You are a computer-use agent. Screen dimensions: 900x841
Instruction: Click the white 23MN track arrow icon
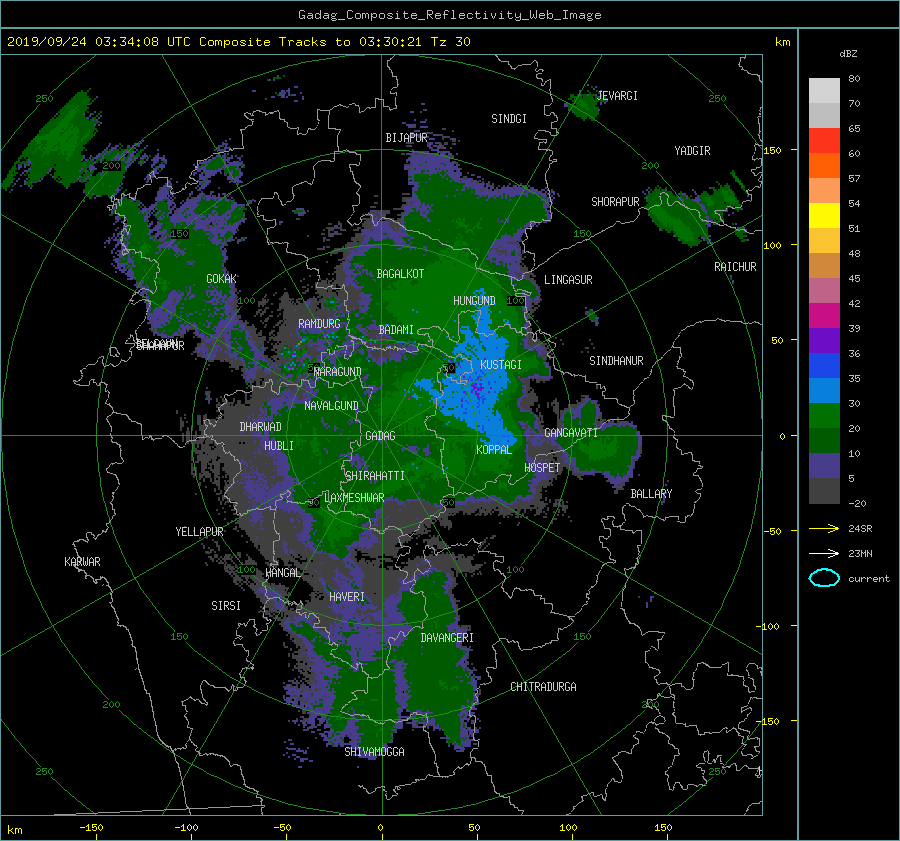(x=824, y=553)
